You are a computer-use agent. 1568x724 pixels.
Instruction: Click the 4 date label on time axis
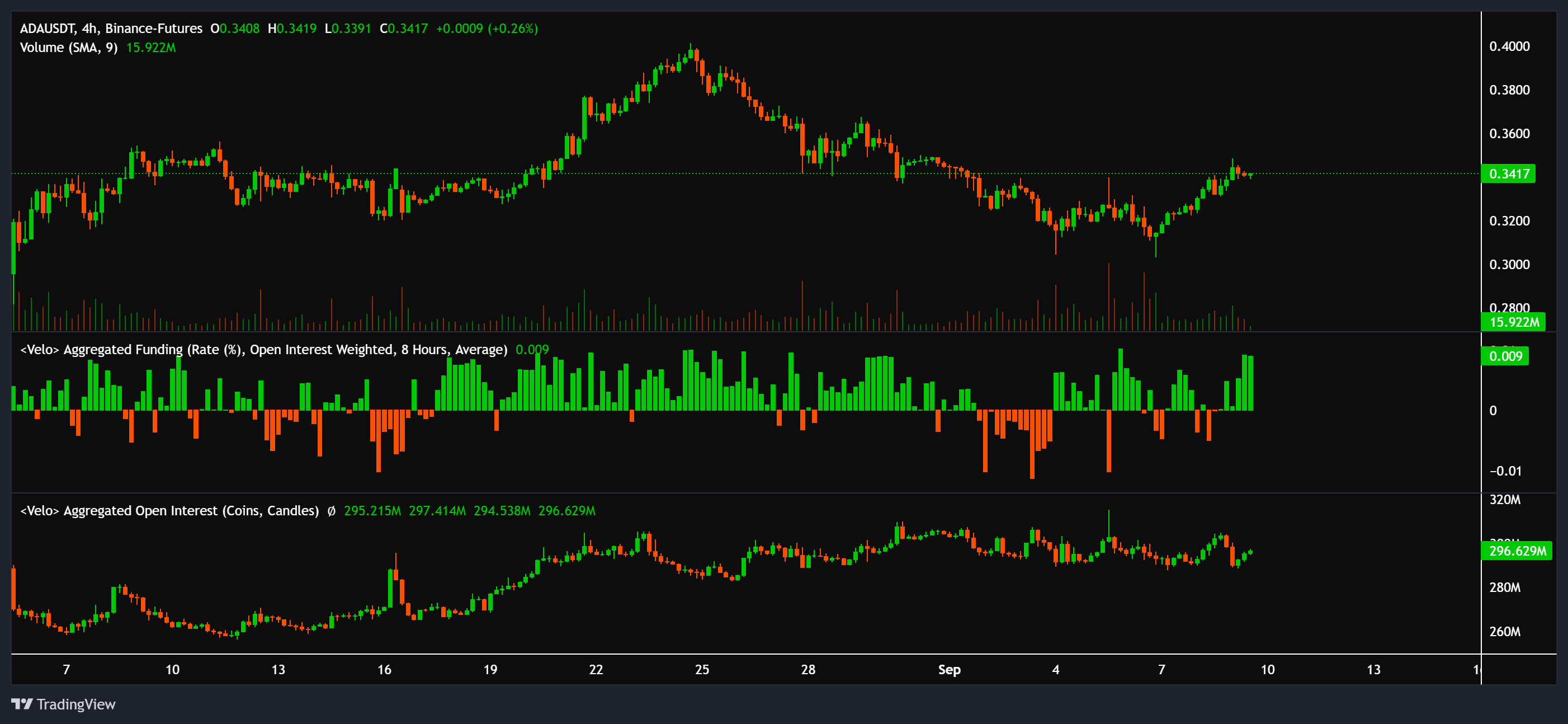click(1055, 670)
